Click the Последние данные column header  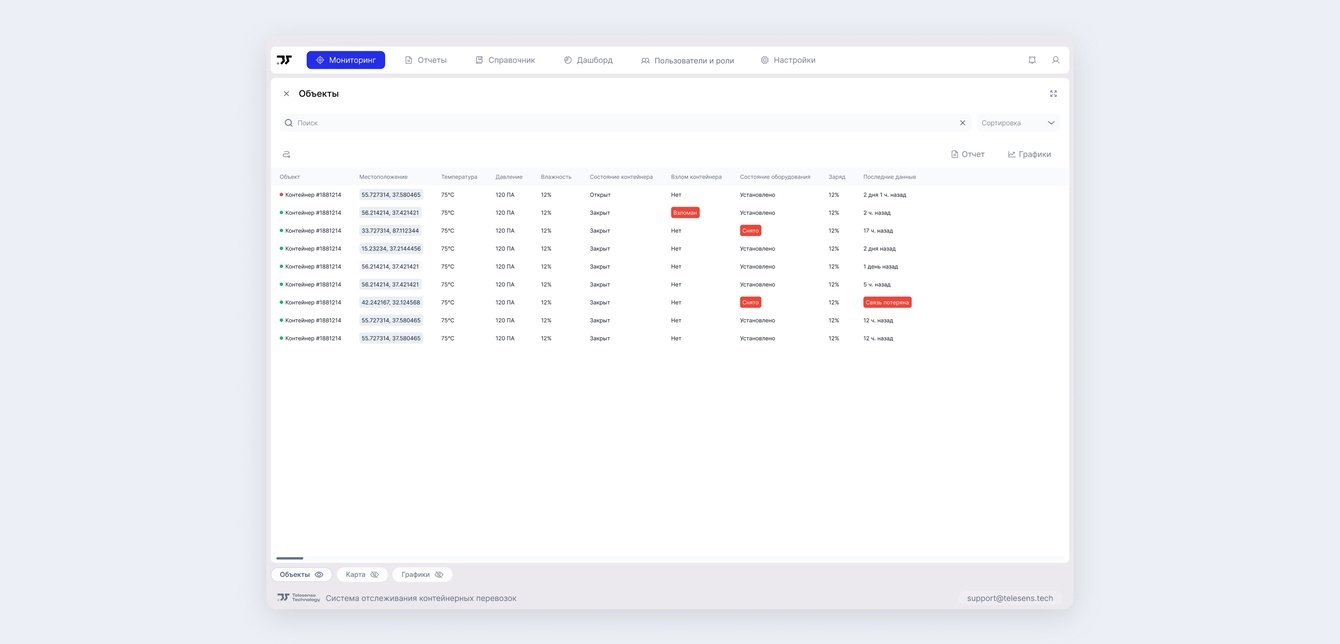click(889, 177)
